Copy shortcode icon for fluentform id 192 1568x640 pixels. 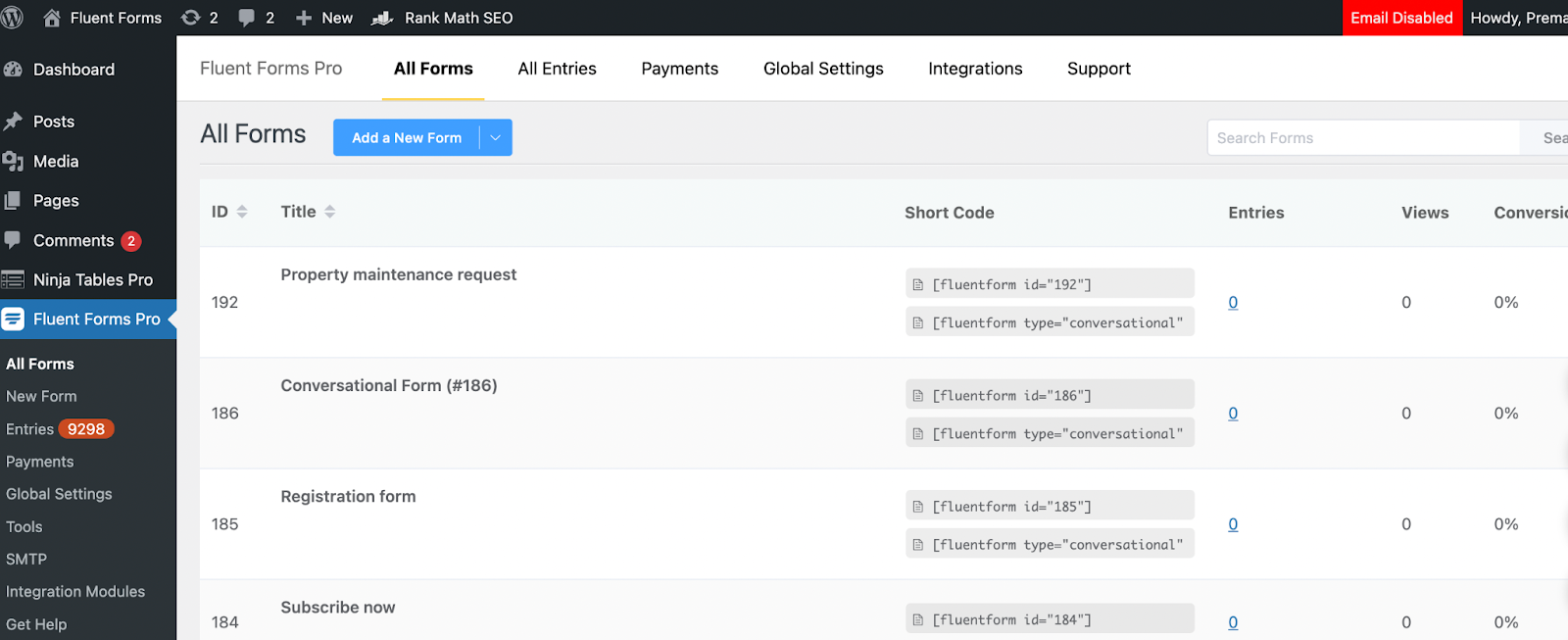point(918,285)
